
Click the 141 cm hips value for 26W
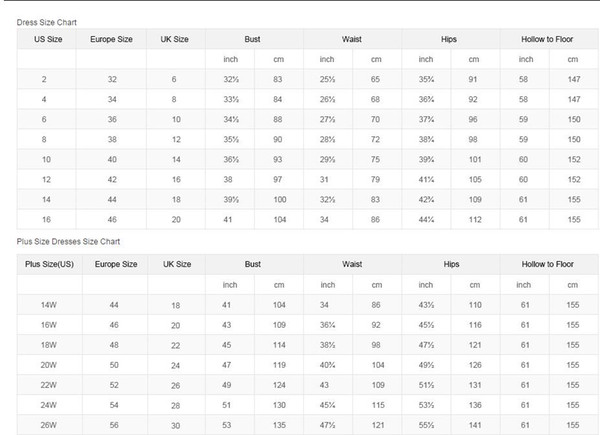tap(475, 425)
